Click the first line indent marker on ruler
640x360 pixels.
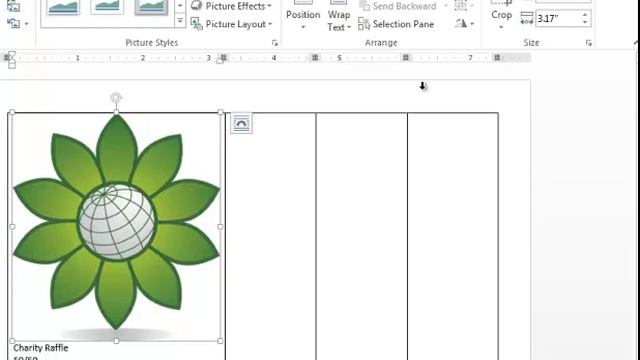coord(12,54)
